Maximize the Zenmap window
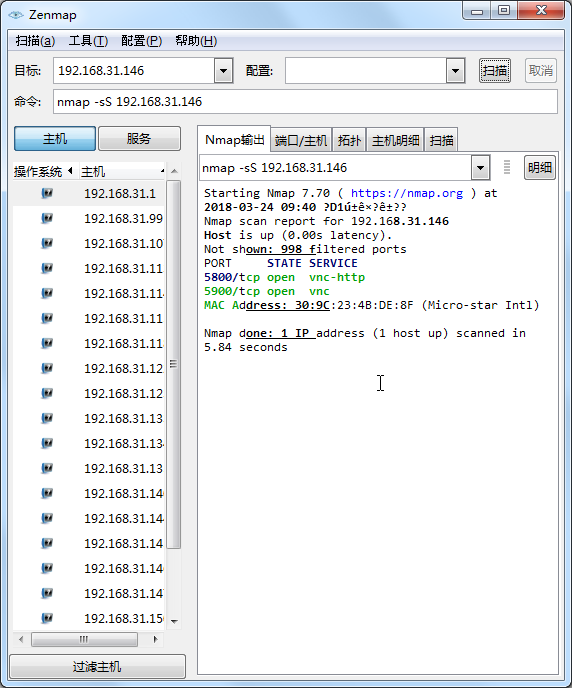 pos(504,11)
